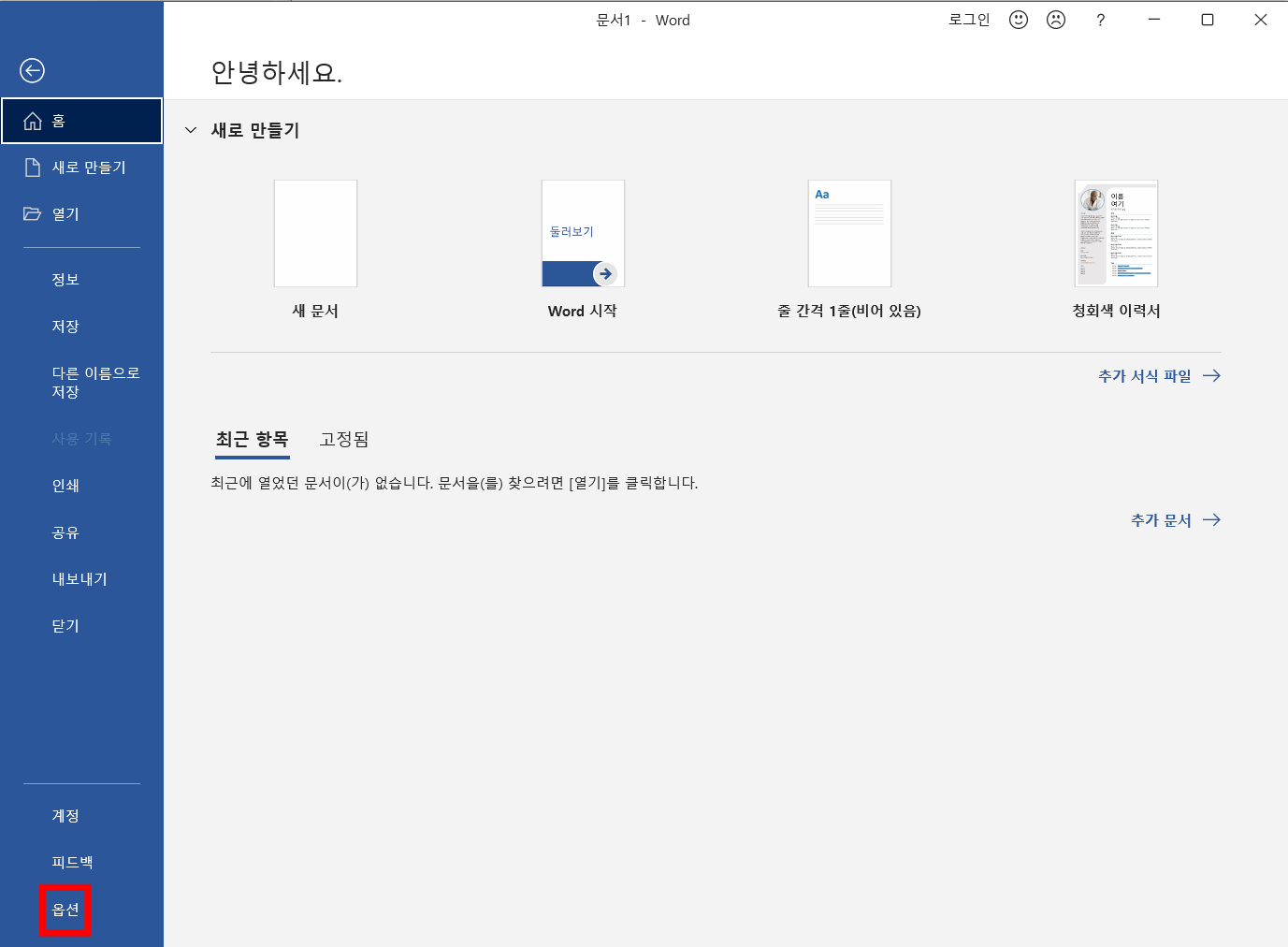Screen dimensions: 1288x947
Task: Click the smiley feedback icon in title bar
Action: (x=1018, y=19)
